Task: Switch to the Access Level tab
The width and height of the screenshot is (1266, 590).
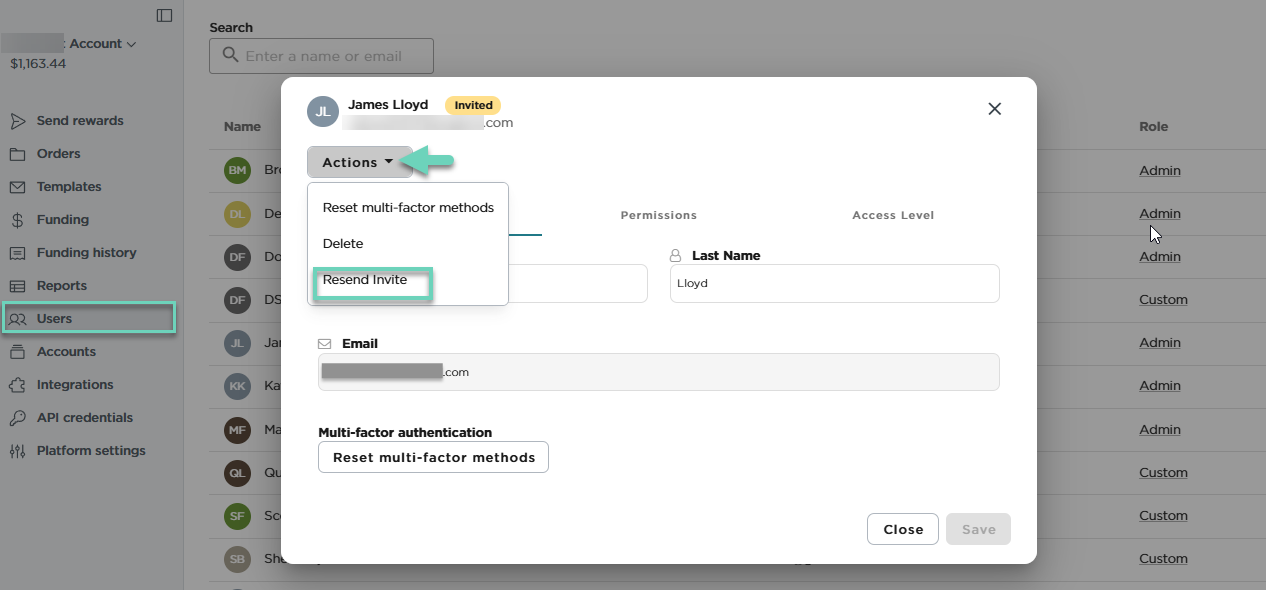Action: coord(893,215)
